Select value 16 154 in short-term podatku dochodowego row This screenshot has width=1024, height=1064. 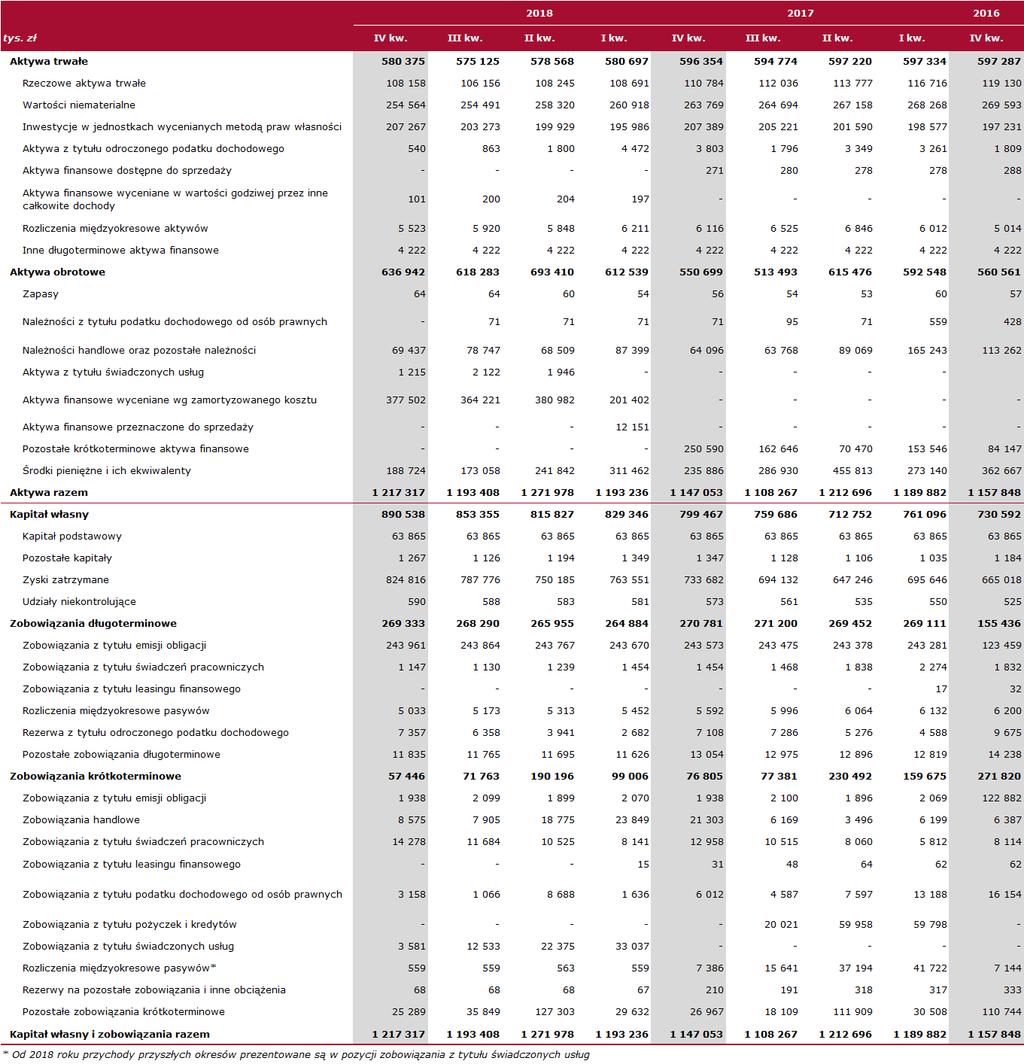tap(1005, 894)
